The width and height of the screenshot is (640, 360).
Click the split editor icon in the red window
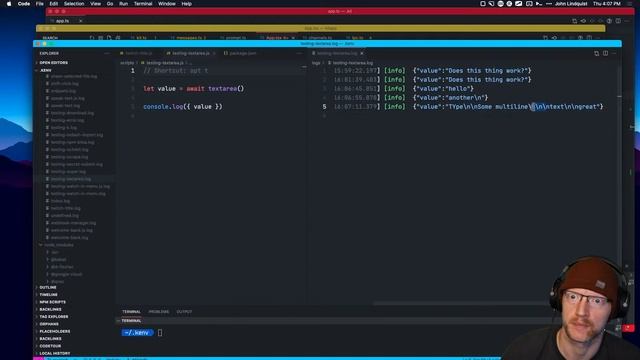(x=618, y=21)
